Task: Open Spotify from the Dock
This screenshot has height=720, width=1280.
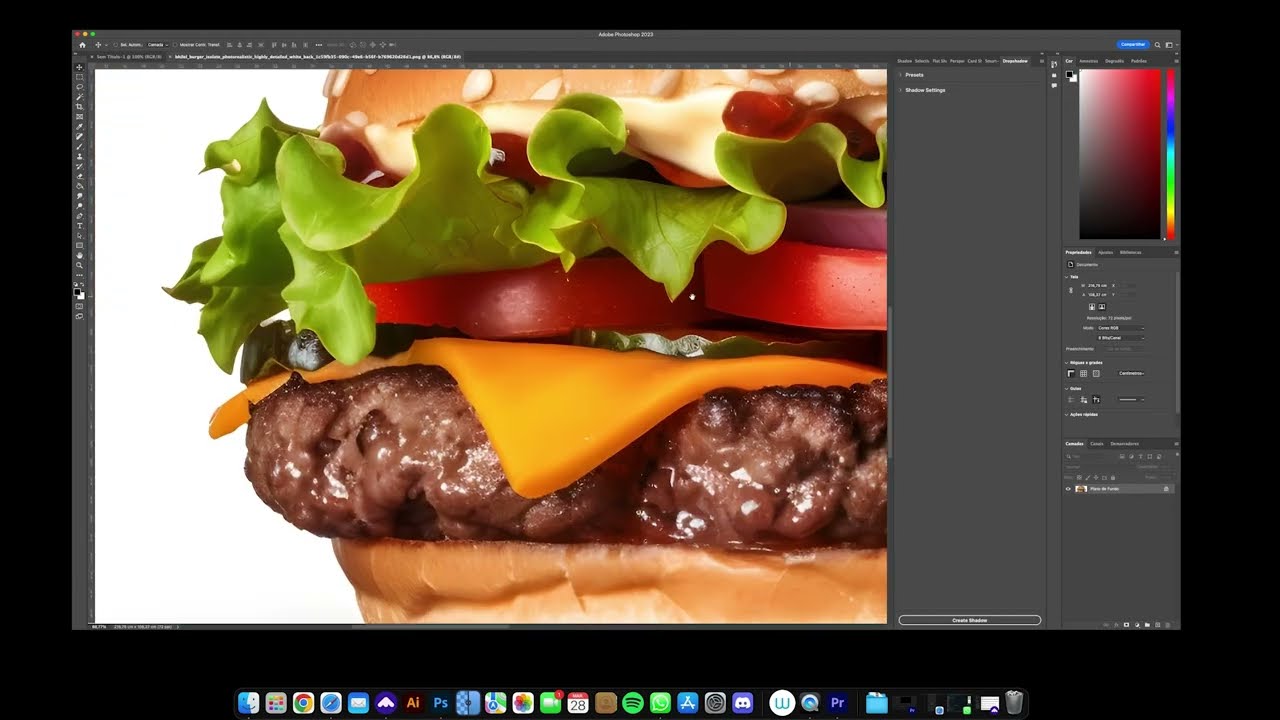Action: pos(632,703)
